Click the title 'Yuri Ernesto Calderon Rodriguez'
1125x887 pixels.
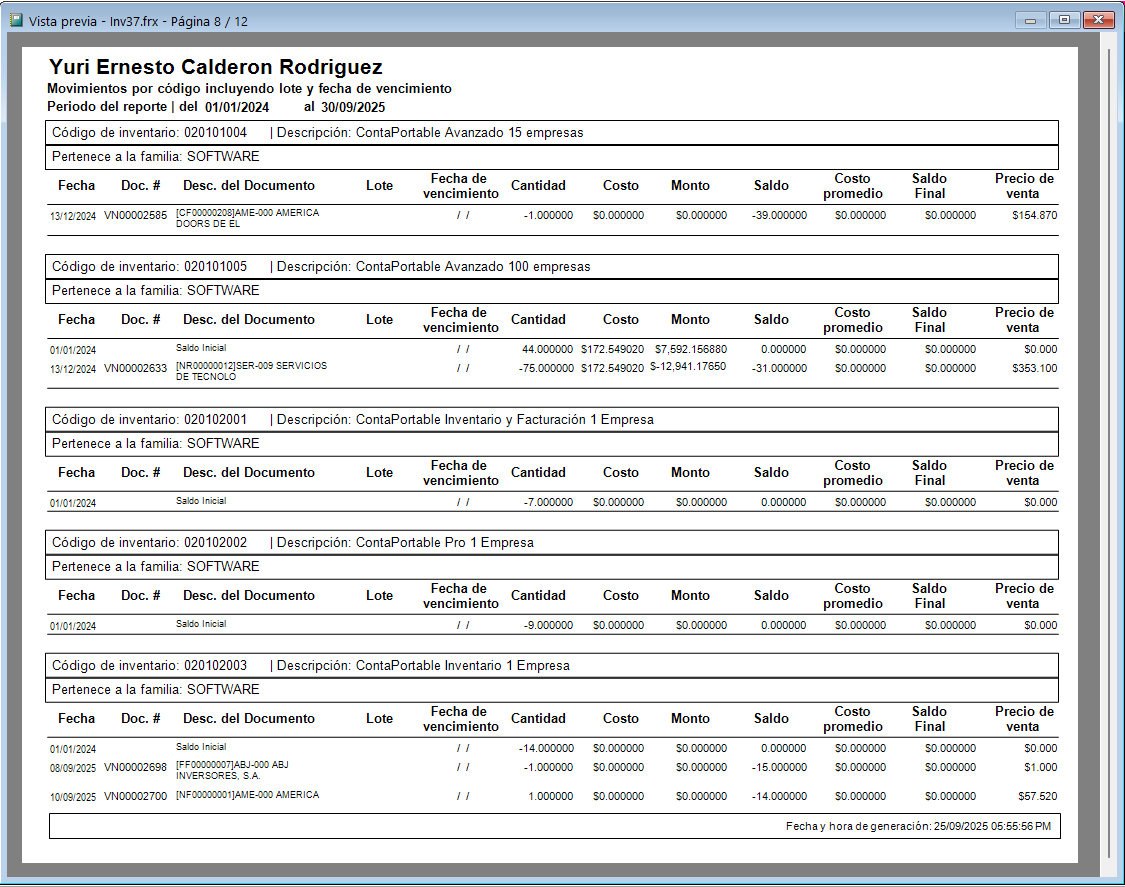coord(215,67)
